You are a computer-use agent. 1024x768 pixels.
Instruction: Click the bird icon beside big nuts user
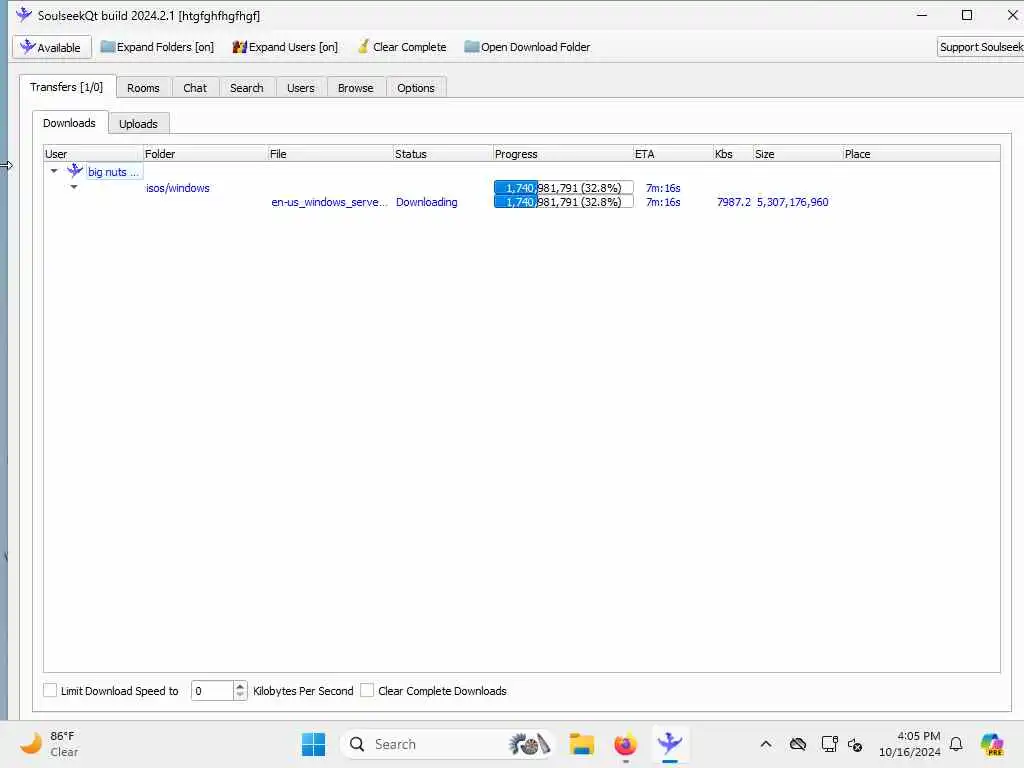(x=75, y=170)
